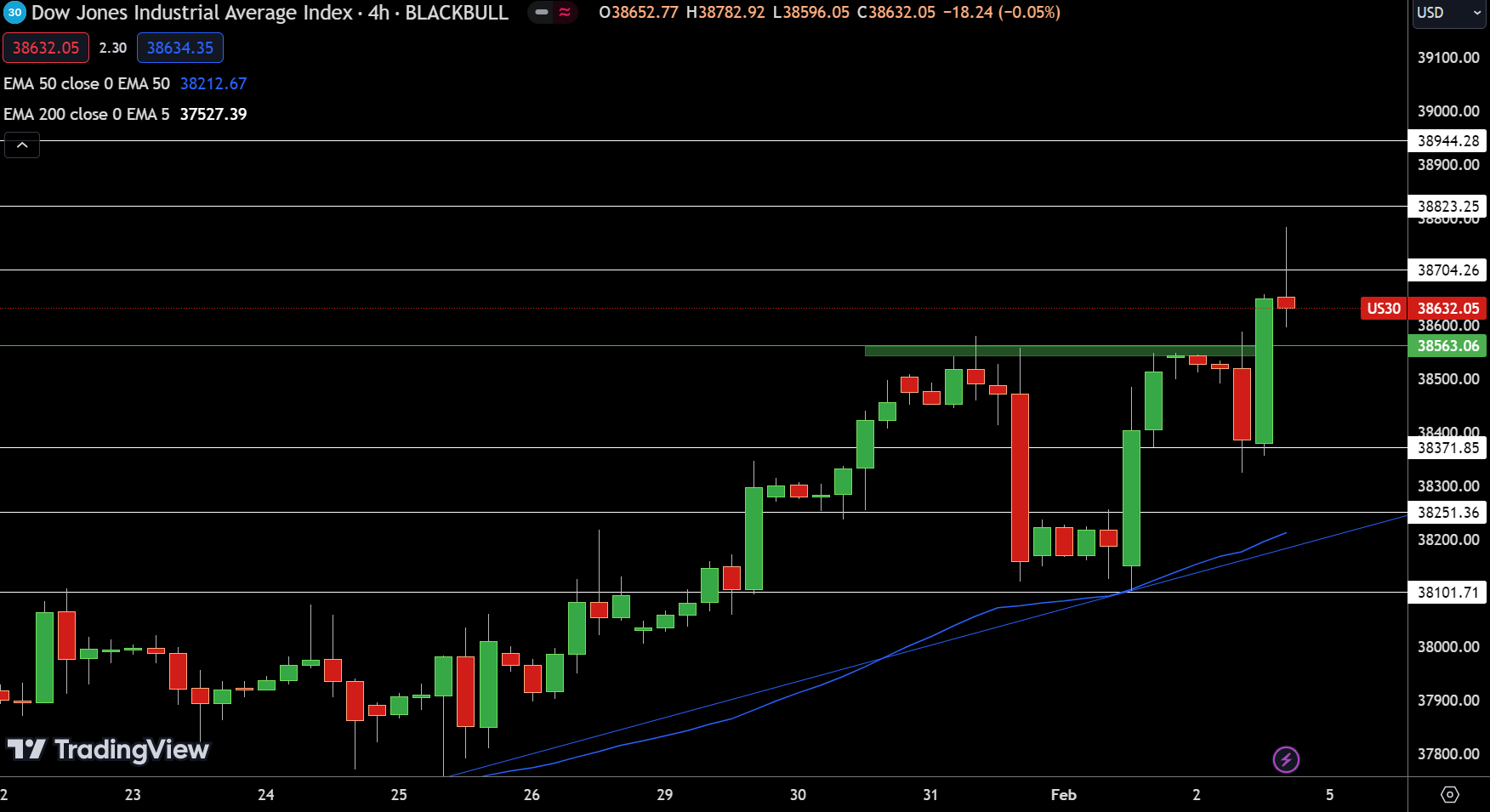Screen dimensions: 1490x812
Task: Select the 38704.26 horizontal line label
Action: click(1447, 270)
